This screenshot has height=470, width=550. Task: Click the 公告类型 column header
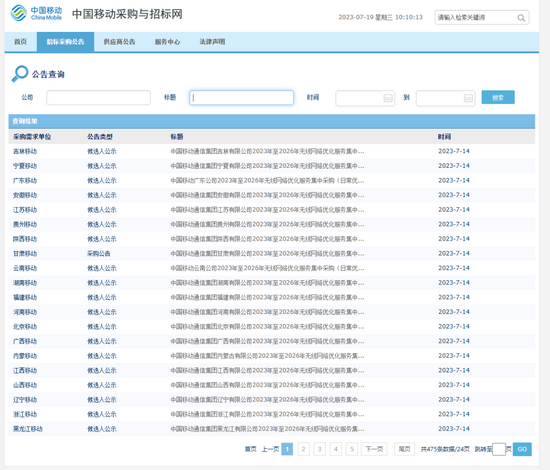point(100,137)
